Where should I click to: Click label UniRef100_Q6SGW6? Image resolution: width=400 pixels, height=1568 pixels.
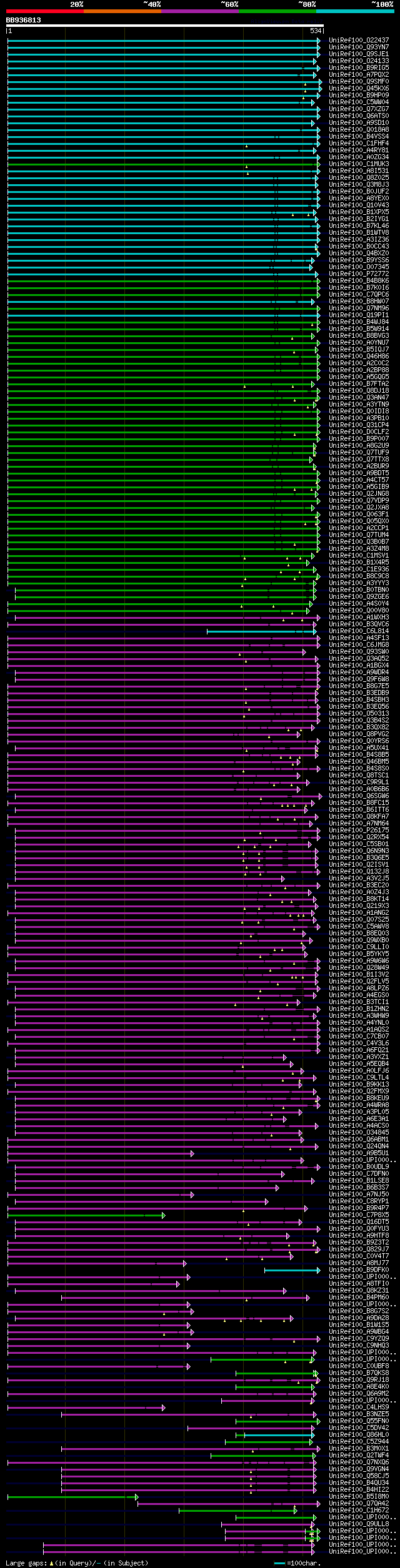point(359,796)
